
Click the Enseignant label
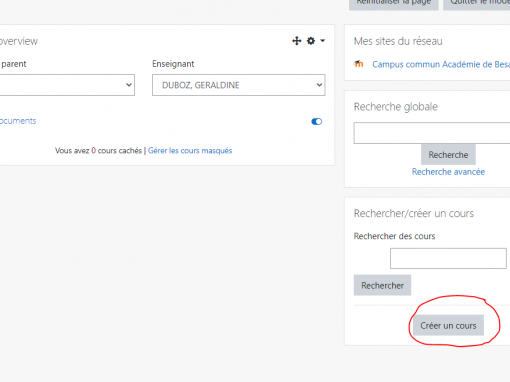pyautogui.click(x=173, y=64)
